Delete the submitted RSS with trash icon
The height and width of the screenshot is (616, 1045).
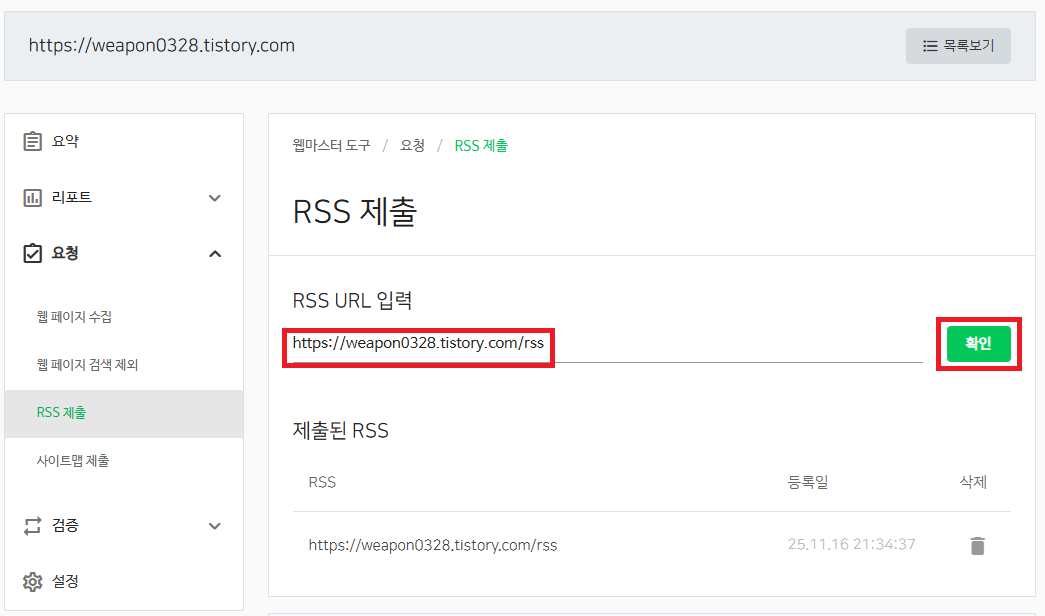click(x=977, y=545)
